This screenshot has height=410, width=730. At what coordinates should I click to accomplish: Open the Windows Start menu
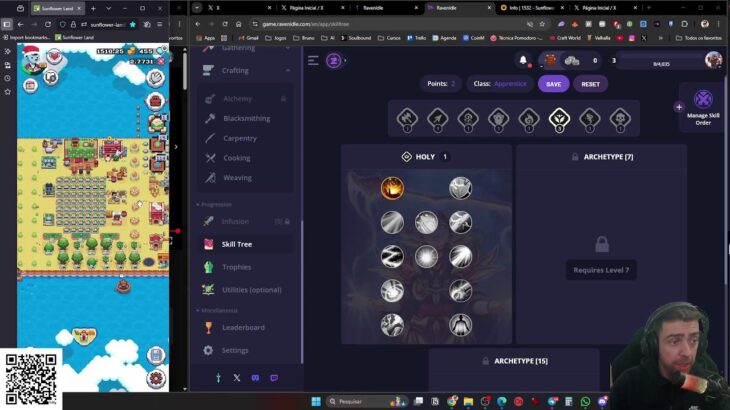pos(316,401)
